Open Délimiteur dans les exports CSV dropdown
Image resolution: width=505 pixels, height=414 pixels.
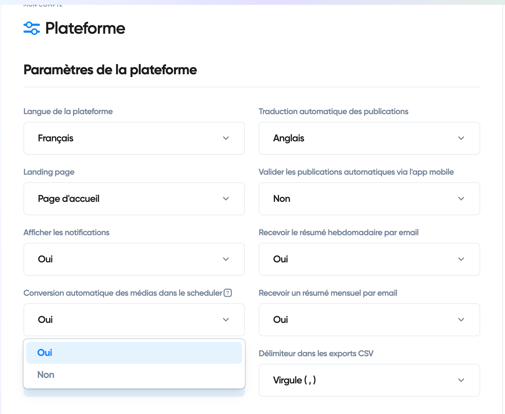369,380
